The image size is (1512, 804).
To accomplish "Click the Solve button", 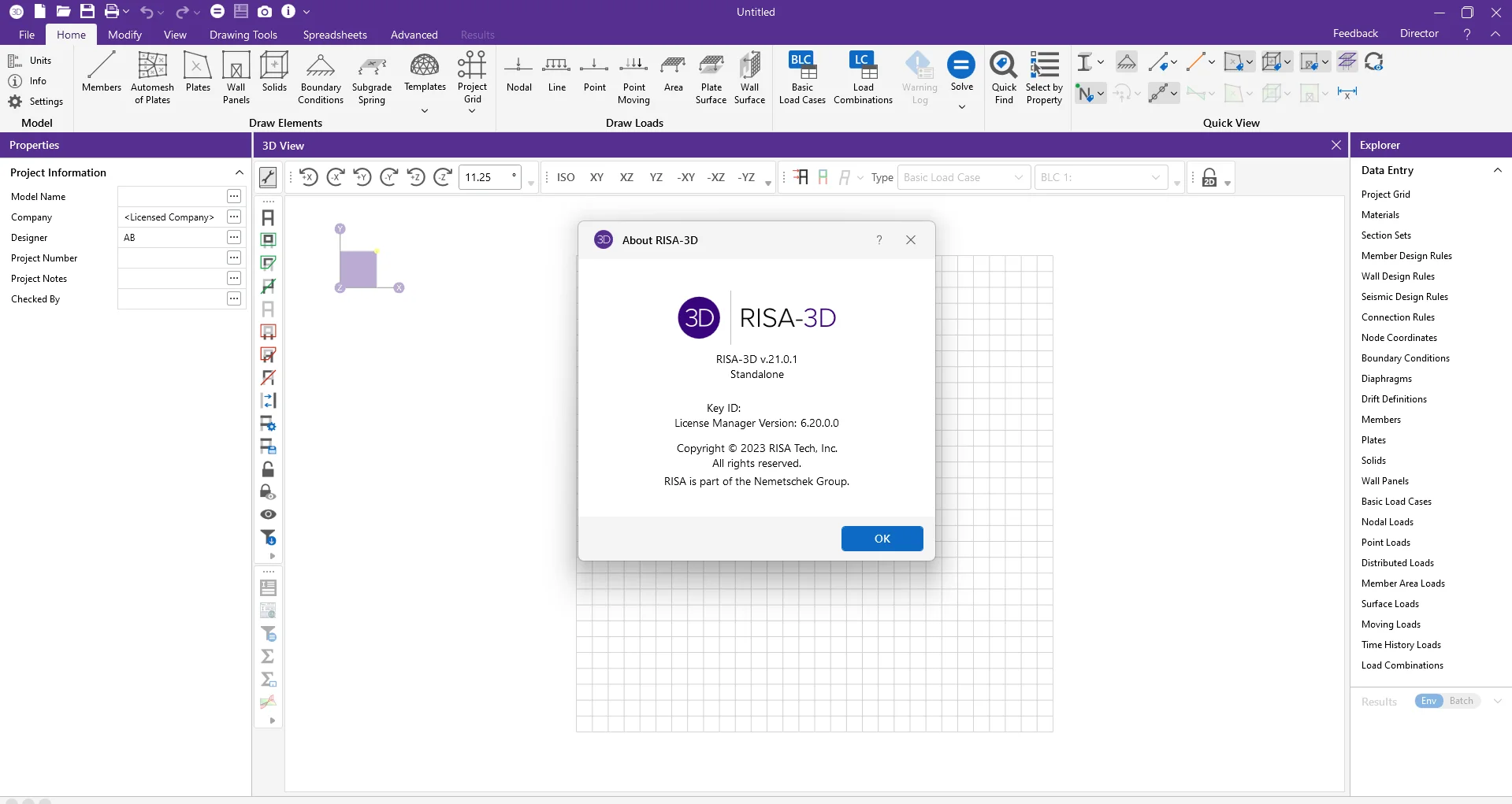I will coord(961,72).
